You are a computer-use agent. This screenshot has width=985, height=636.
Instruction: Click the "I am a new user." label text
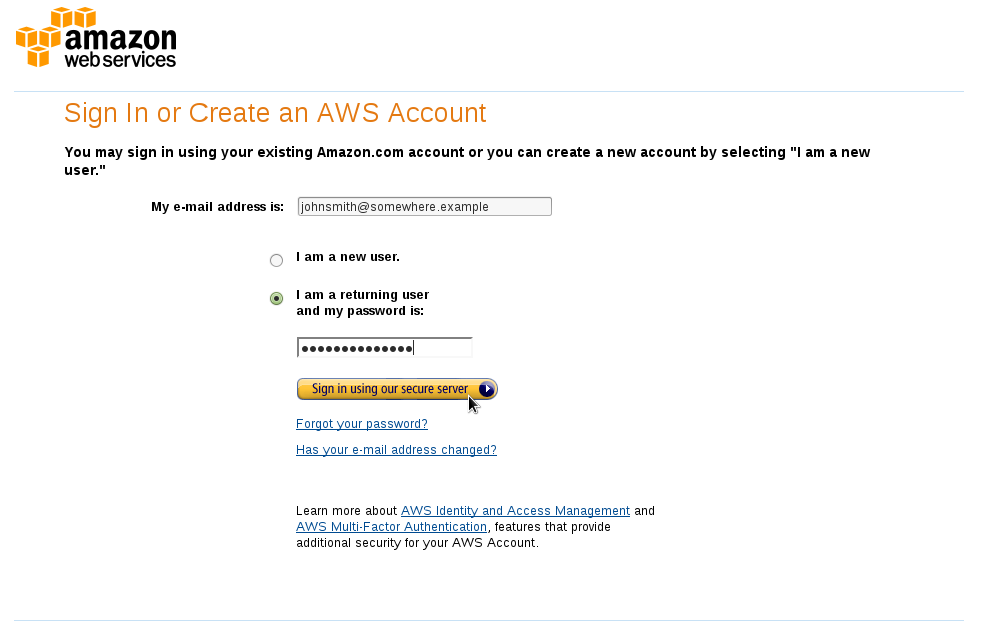pos(348,257)
